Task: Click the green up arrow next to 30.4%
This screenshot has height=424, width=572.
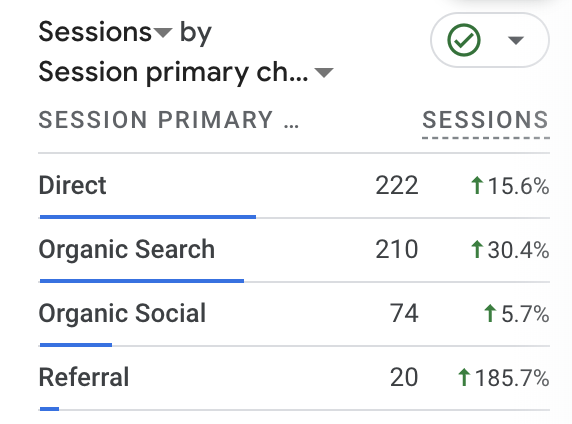Action: tap(477, 249)
